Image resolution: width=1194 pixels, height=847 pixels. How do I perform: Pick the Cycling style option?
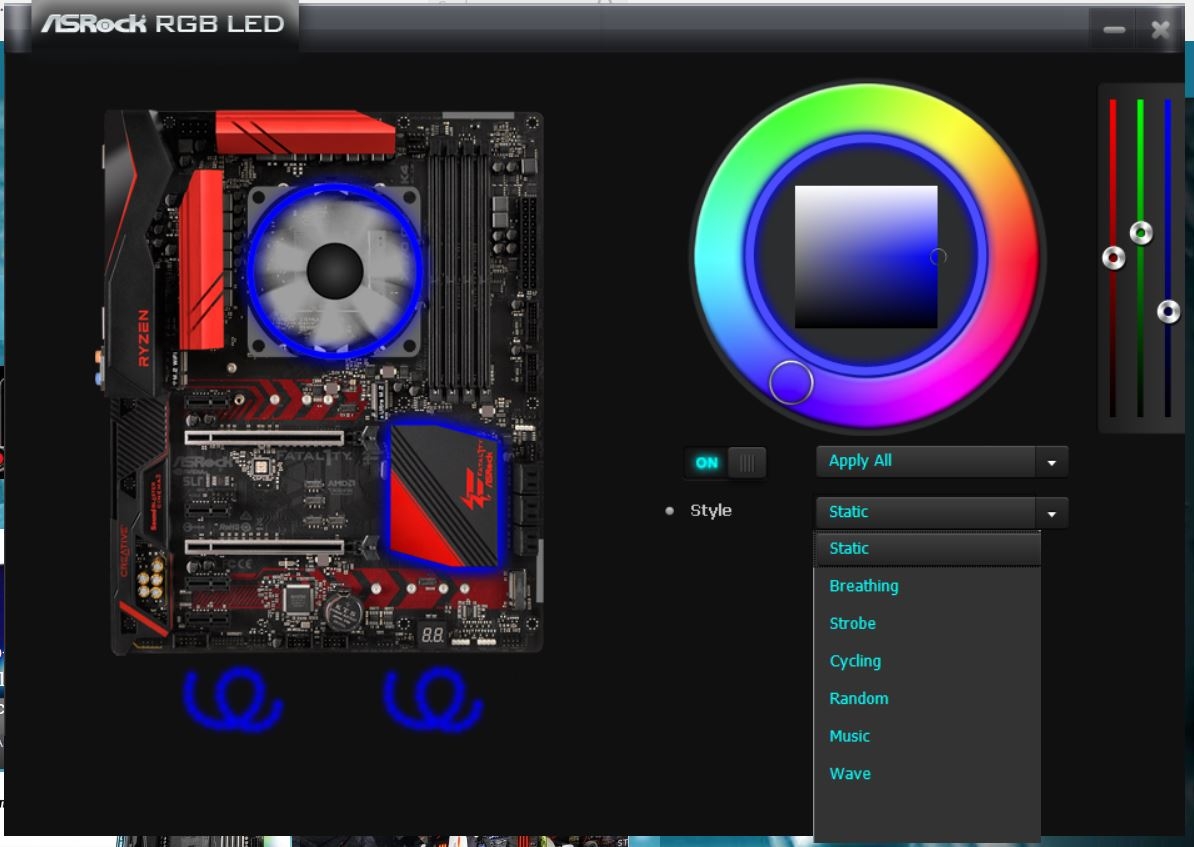coord(856,661)
